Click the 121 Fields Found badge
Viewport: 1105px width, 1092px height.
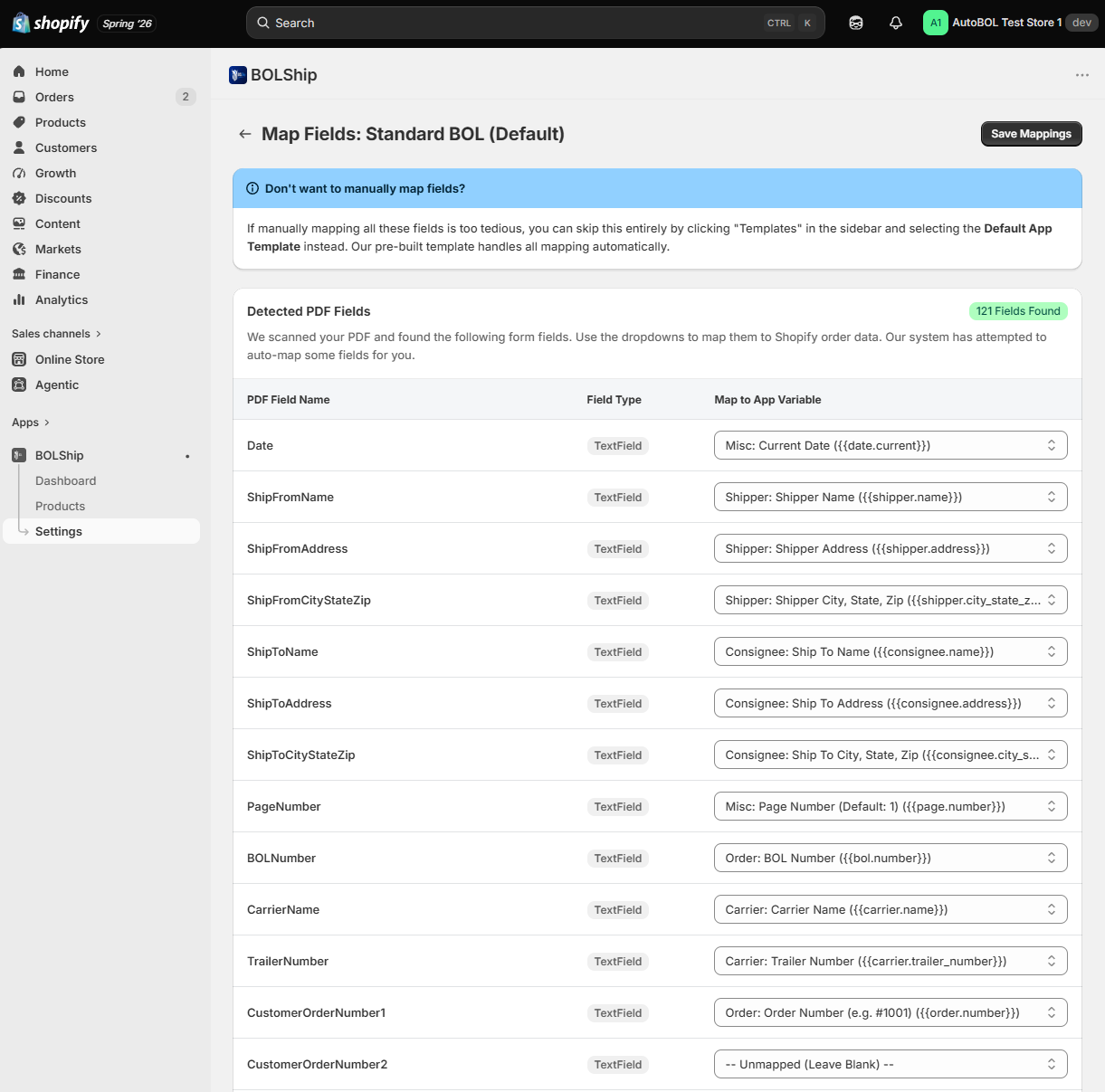[1018, 311]
